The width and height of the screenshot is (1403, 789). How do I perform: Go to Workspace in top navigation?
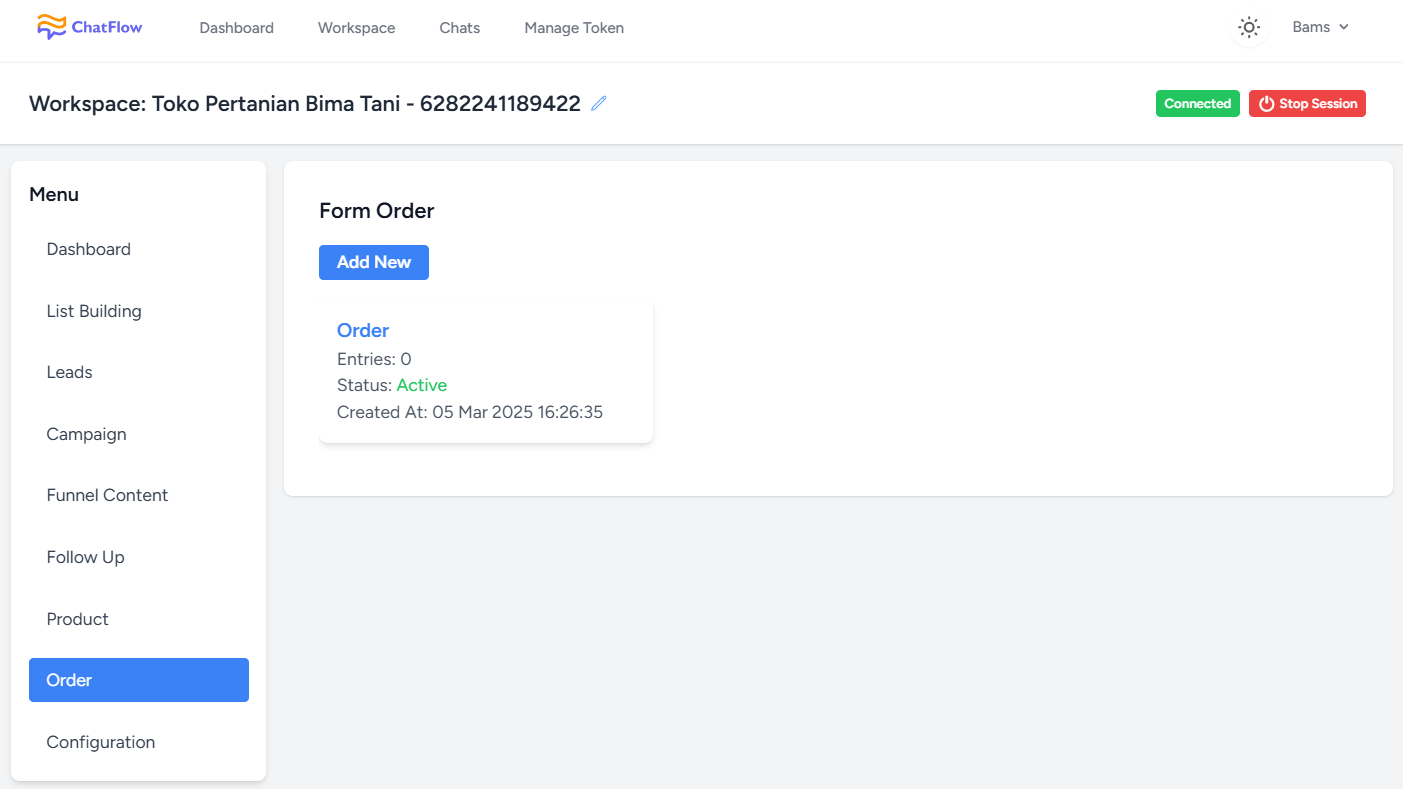click(357, 28)
